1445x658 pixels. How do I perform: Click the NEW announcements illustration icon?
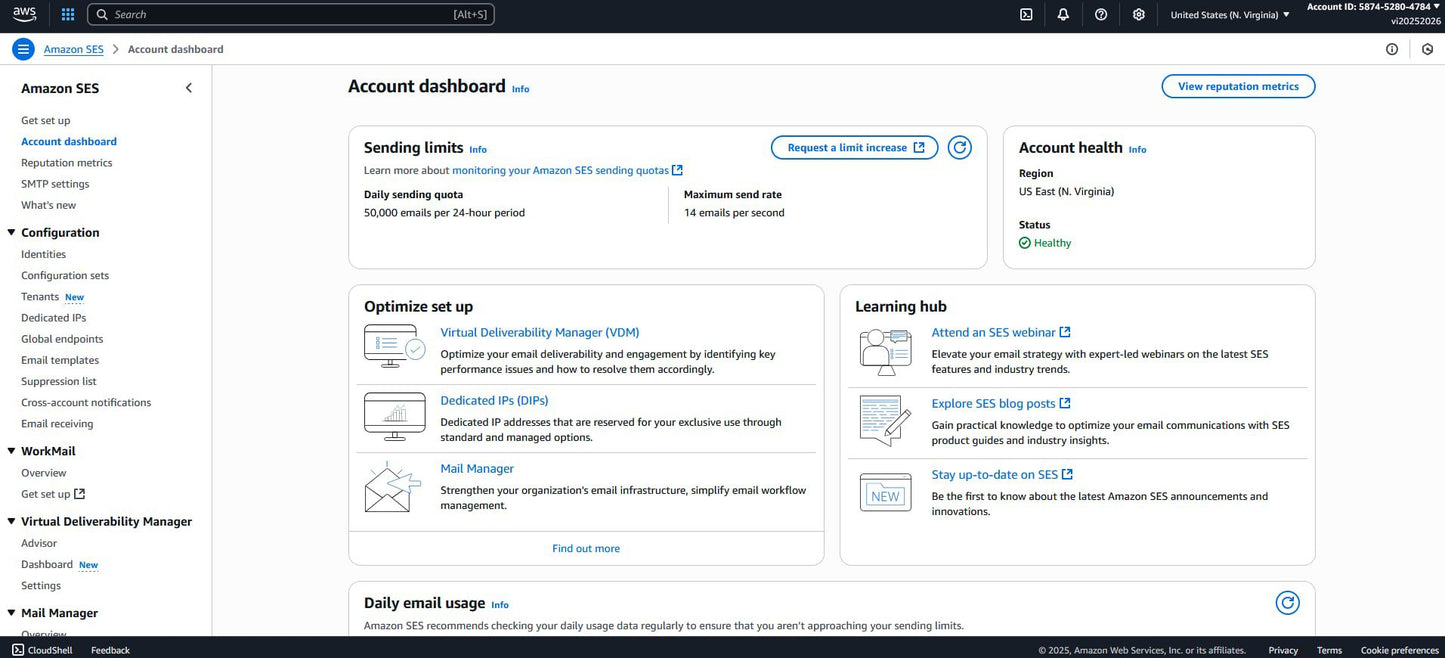pyautogui.click(x=885, y=492)
